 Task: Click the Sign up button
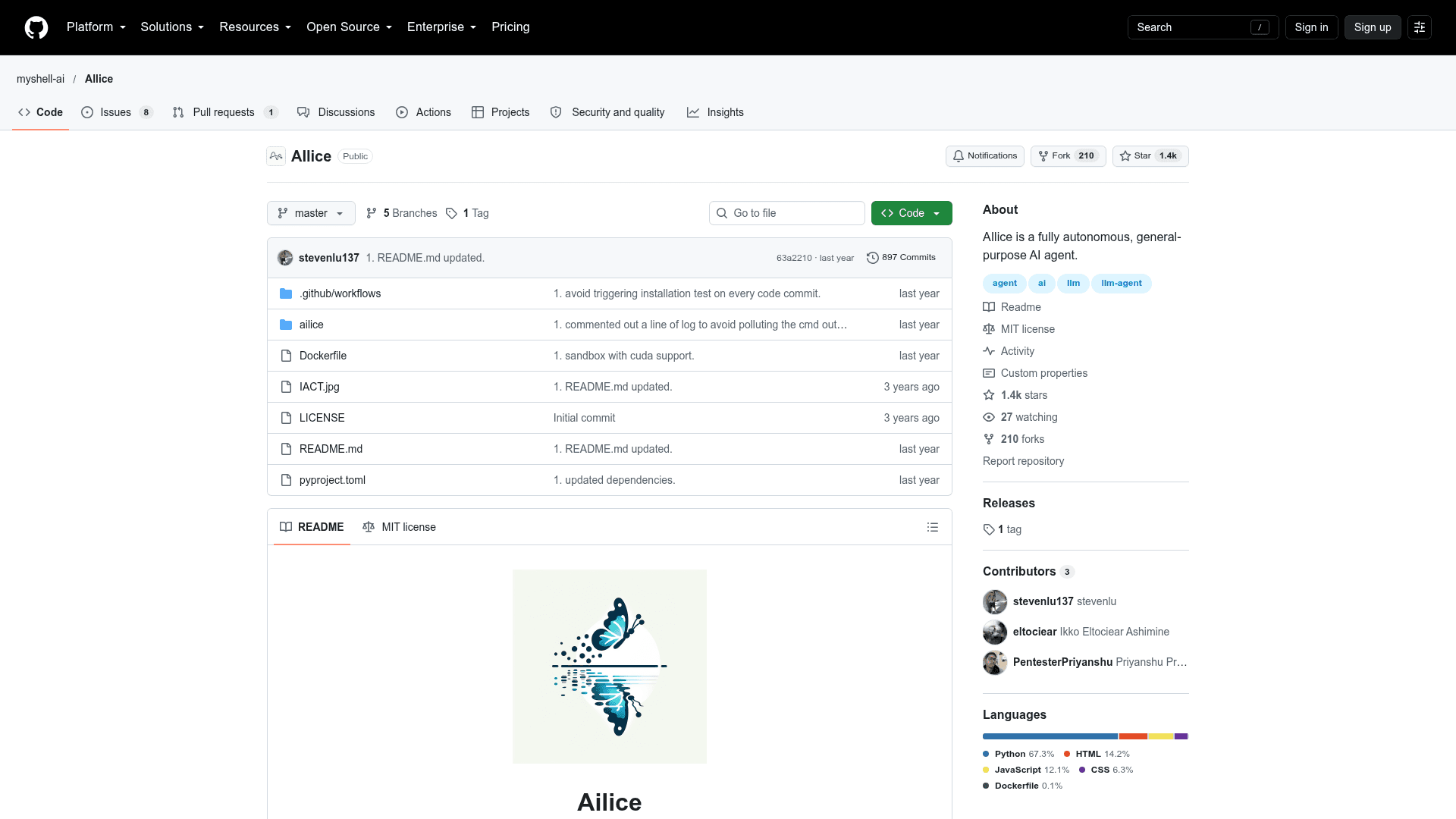1373,27
